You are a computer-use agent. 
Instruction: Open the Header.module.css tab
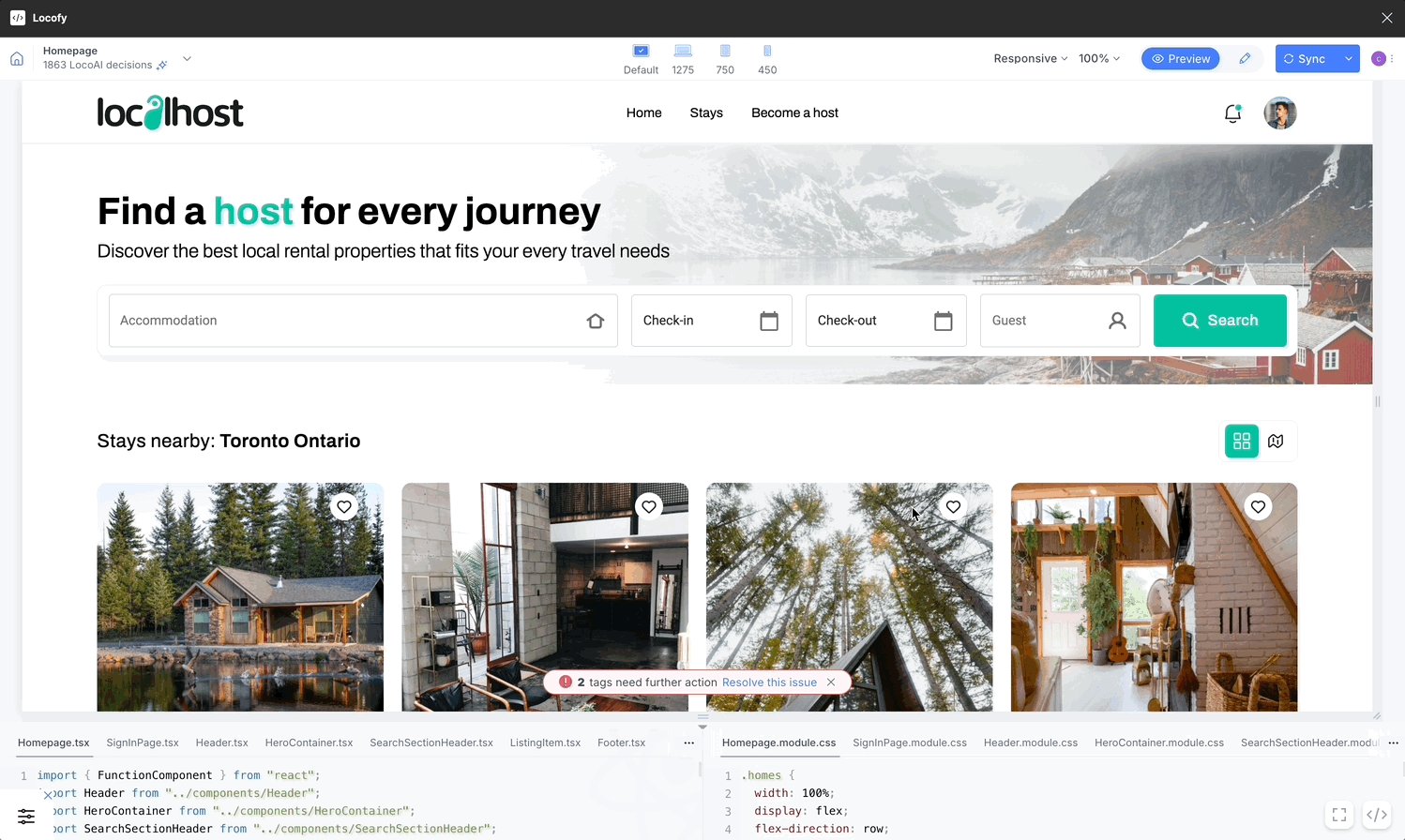[1031, 742]
